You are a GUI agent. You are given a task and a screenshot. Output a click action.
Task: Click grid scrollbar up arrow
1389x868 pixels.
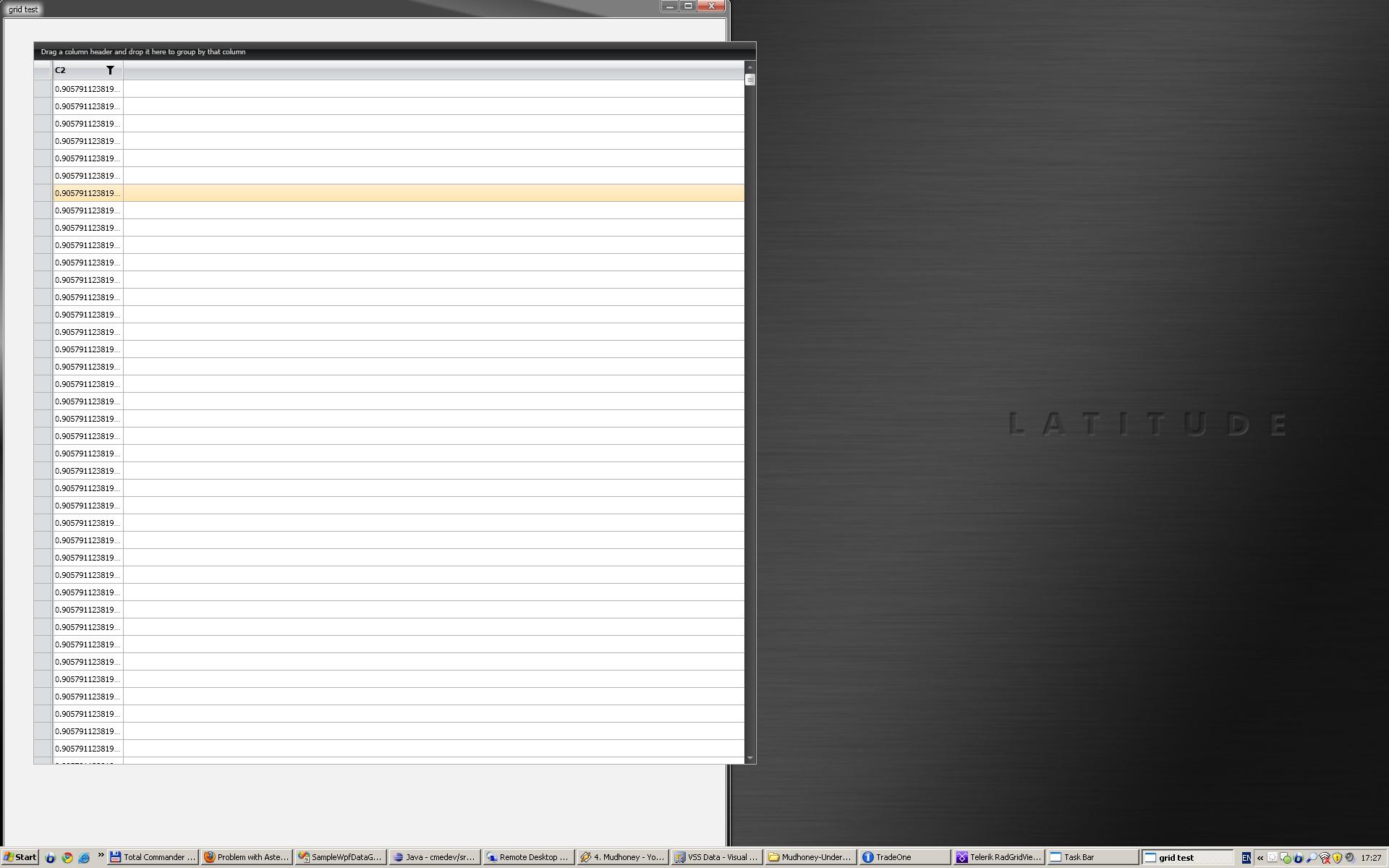click(749, 67)
